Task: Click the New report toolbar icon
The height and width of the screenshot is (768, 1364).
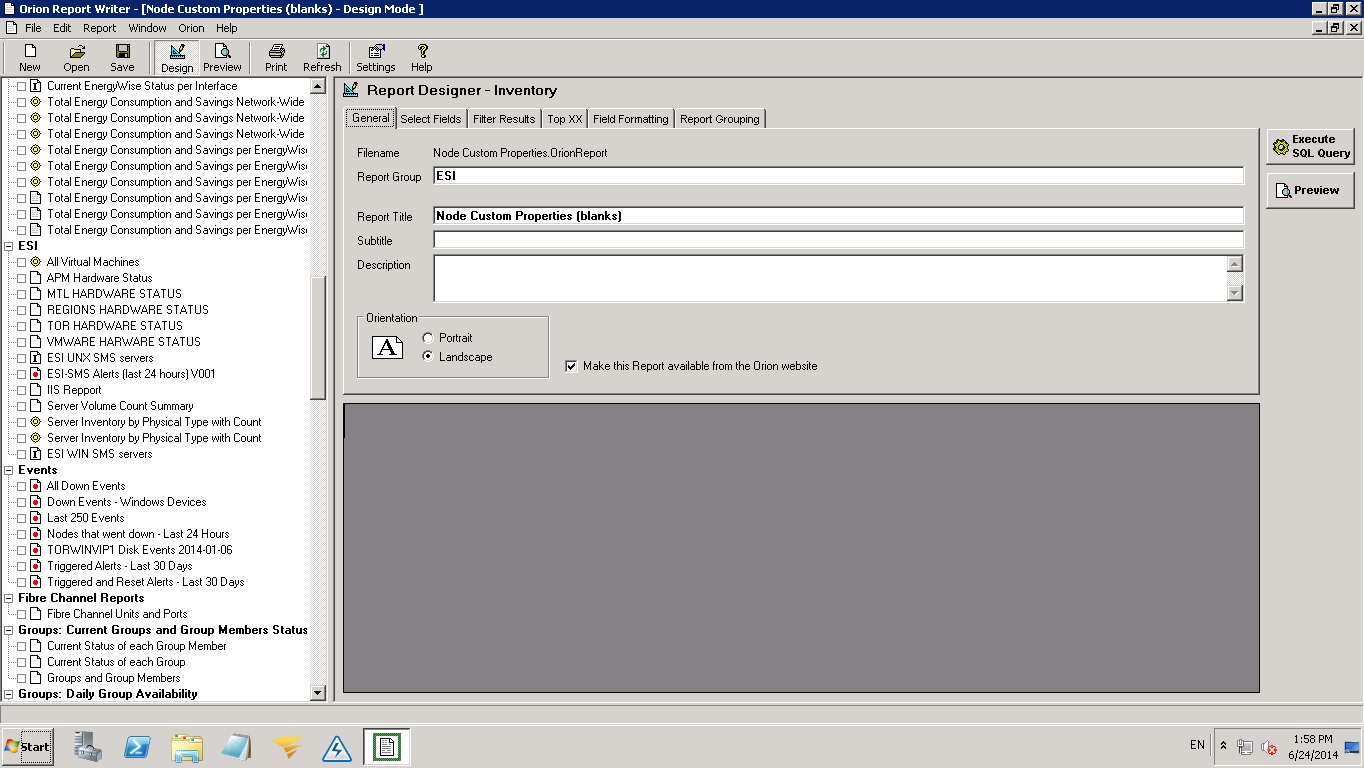Action: (30, 58)
